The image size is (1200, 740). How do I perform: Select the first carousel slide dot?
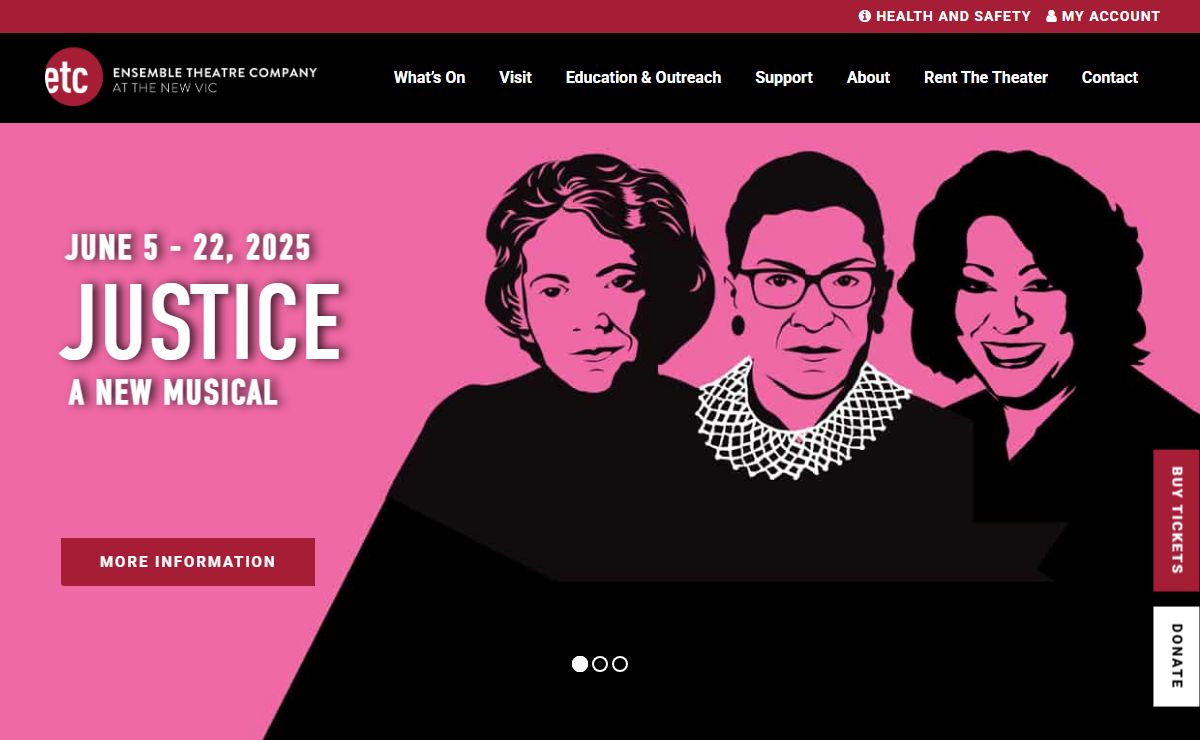click(x=580, y=664)
